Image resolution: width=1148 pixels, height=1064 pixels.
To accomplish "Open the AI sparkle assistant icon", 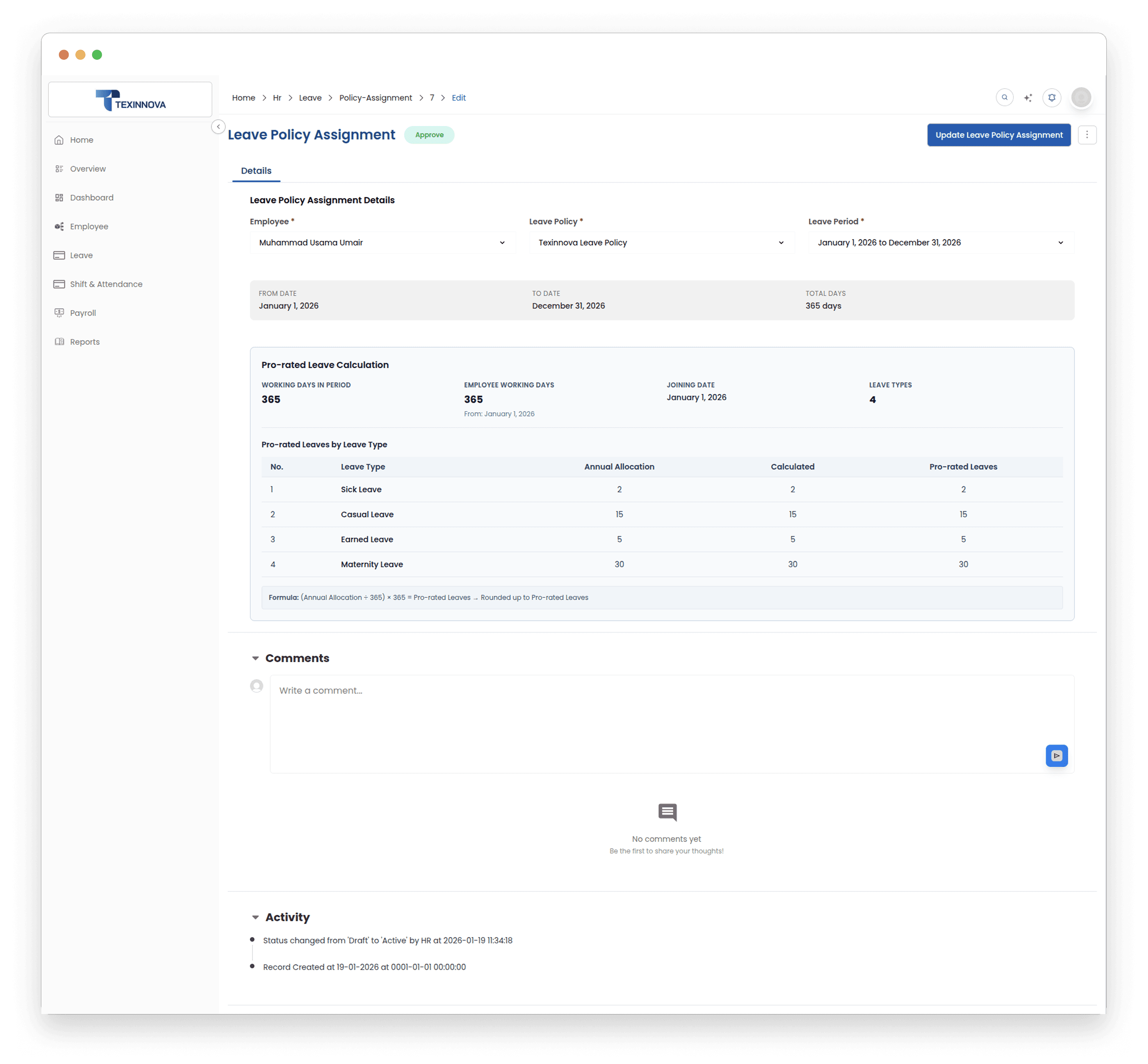I will click(x=1028, y=98).
